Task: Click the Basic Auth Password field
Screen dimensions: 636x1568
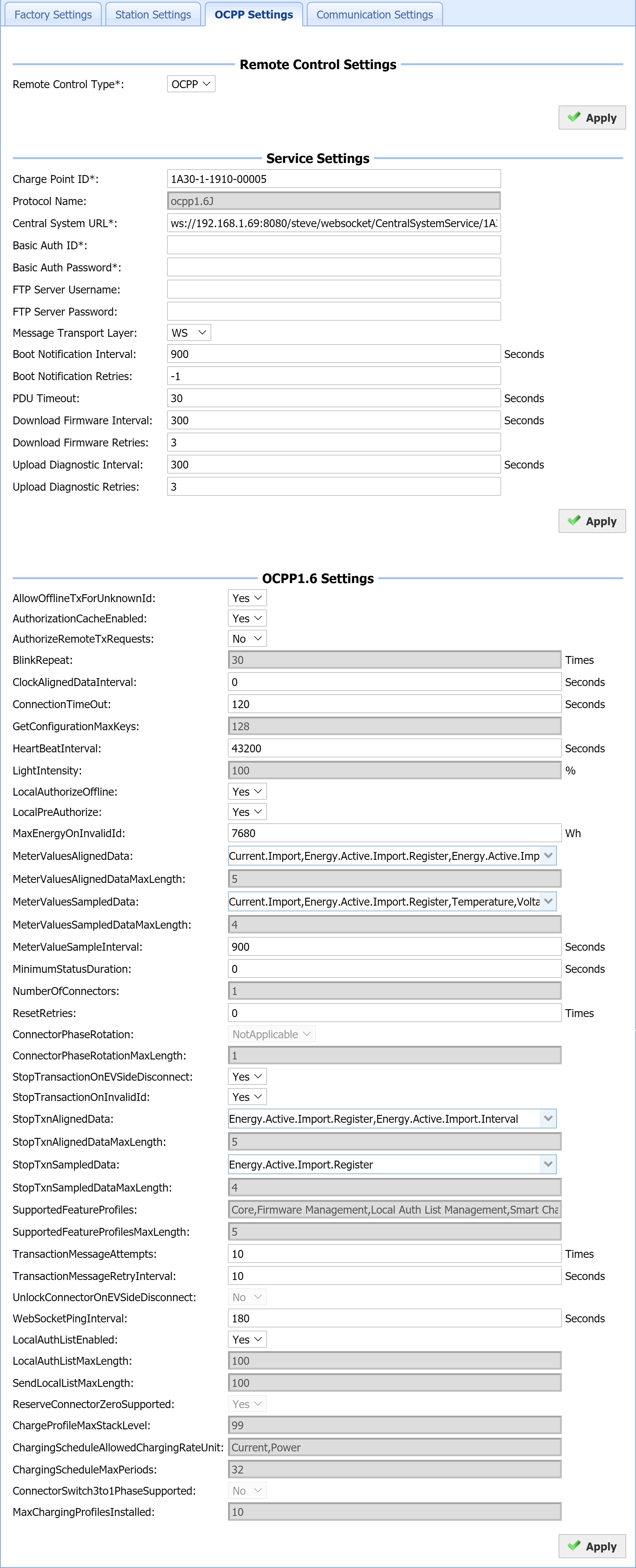Action: pyautogui.click(x=333, y=267)
